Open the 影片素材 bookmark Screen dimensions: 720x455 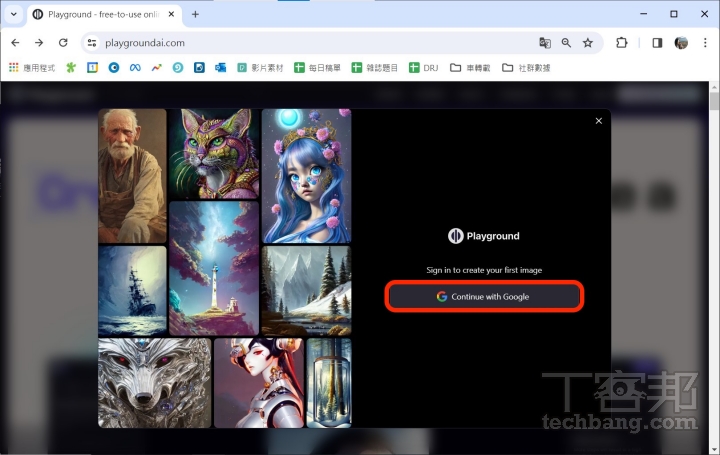click(260, 68)
